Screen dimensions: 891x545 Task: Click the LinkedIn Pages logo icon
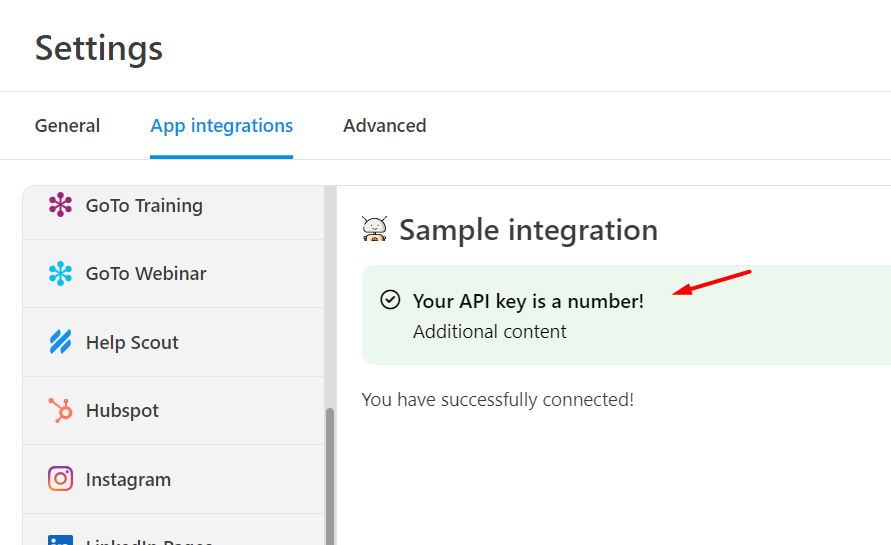click(60, 540)
